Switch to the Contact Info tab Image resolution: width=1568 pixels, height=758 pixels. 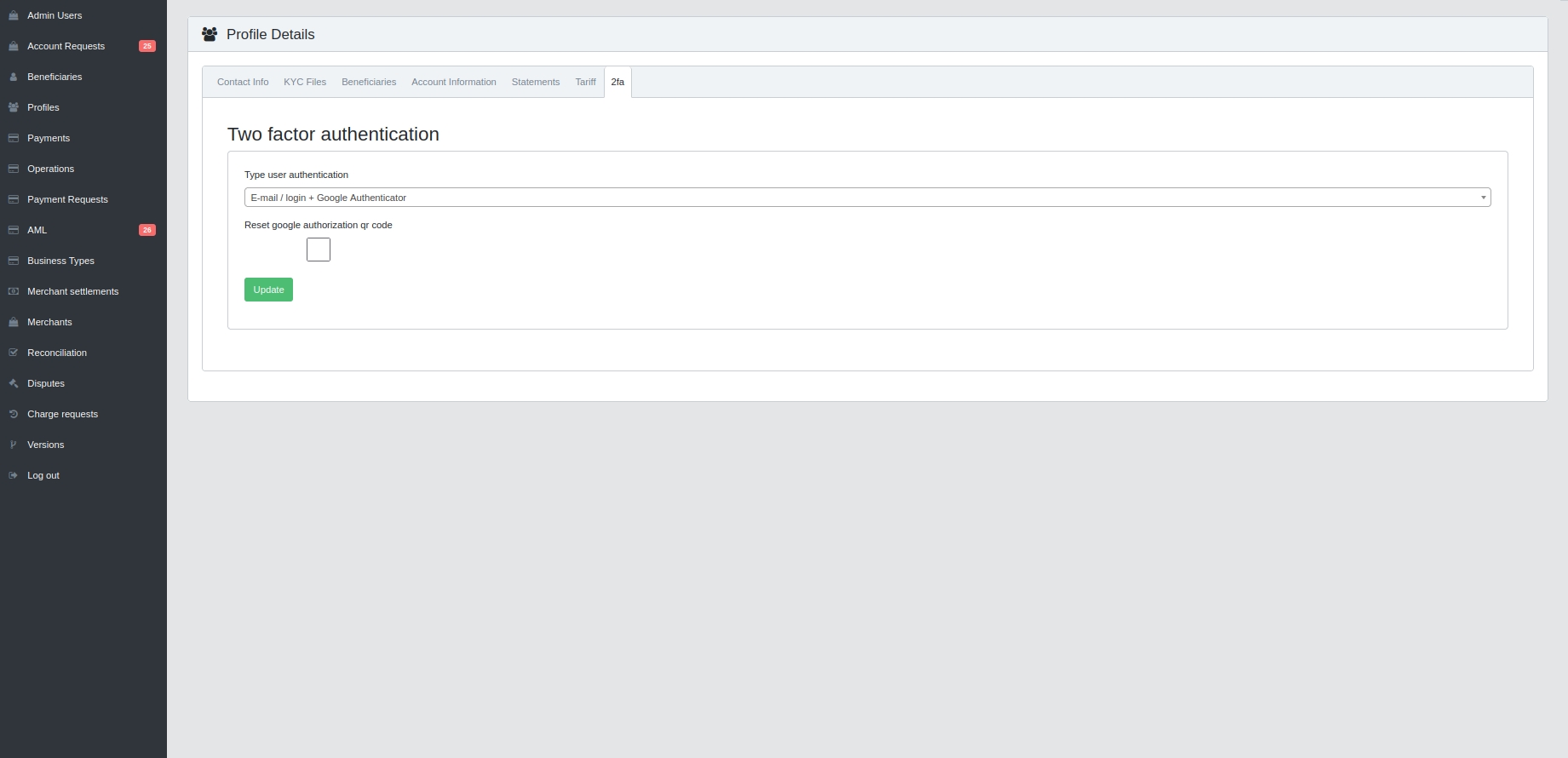243,83
